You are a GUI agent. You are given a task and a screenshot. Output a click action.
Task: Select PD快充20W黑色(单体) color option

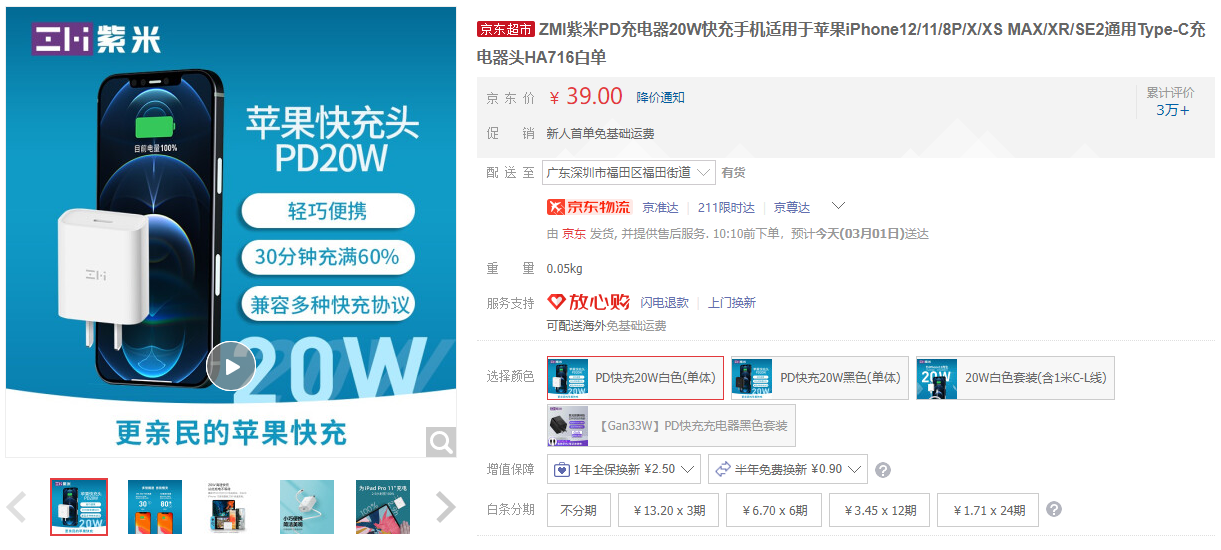[x=820, y=378]
